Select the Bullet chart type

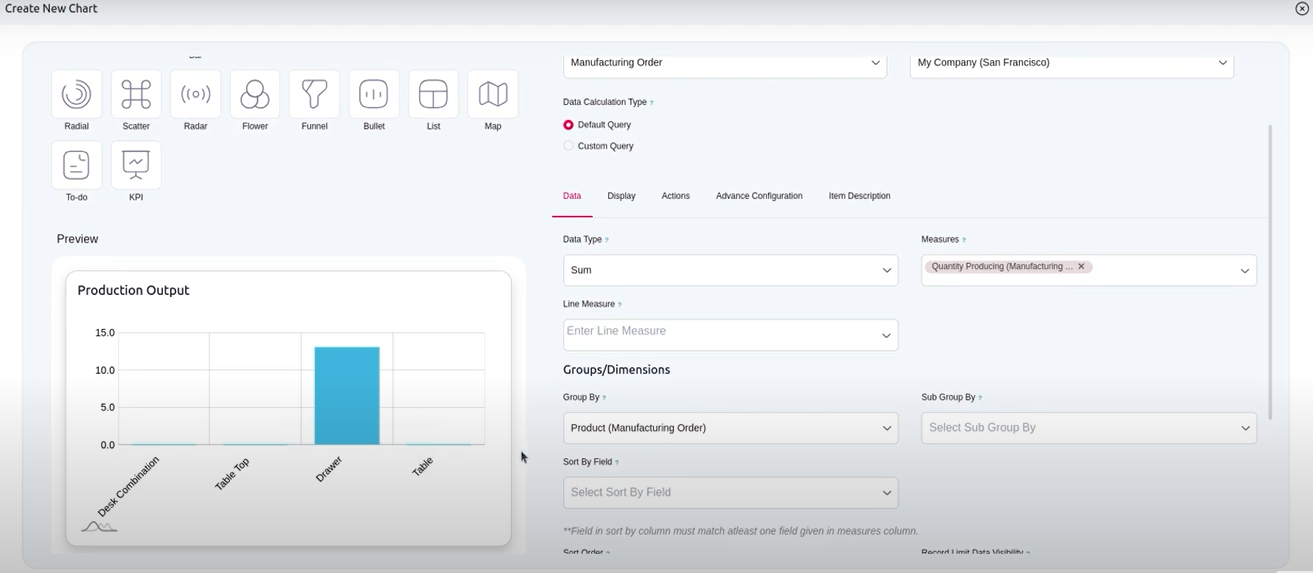pyautogui.click(x=374, y=95)
